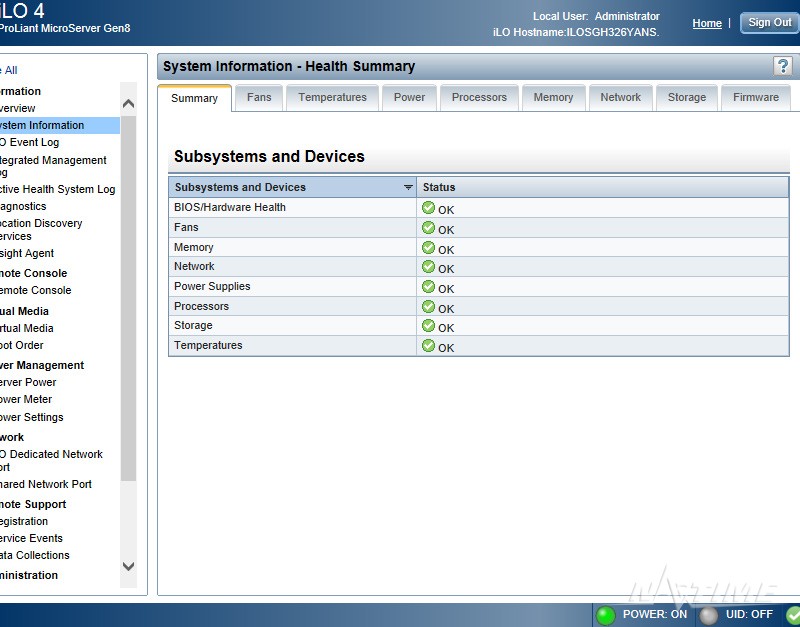Click the green POWER: ON indicator
The image size is (800, 627).
[606, 615]
